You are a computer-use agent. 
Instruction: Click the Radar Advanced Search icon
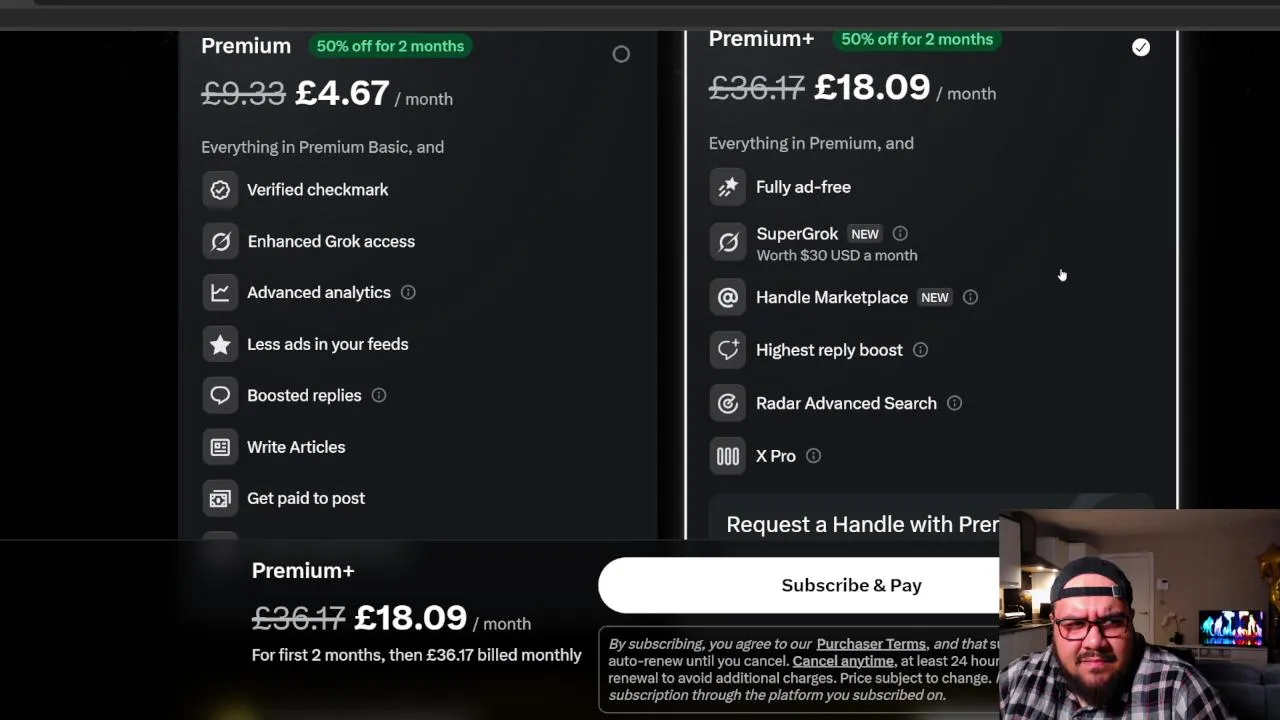point(728,403)
